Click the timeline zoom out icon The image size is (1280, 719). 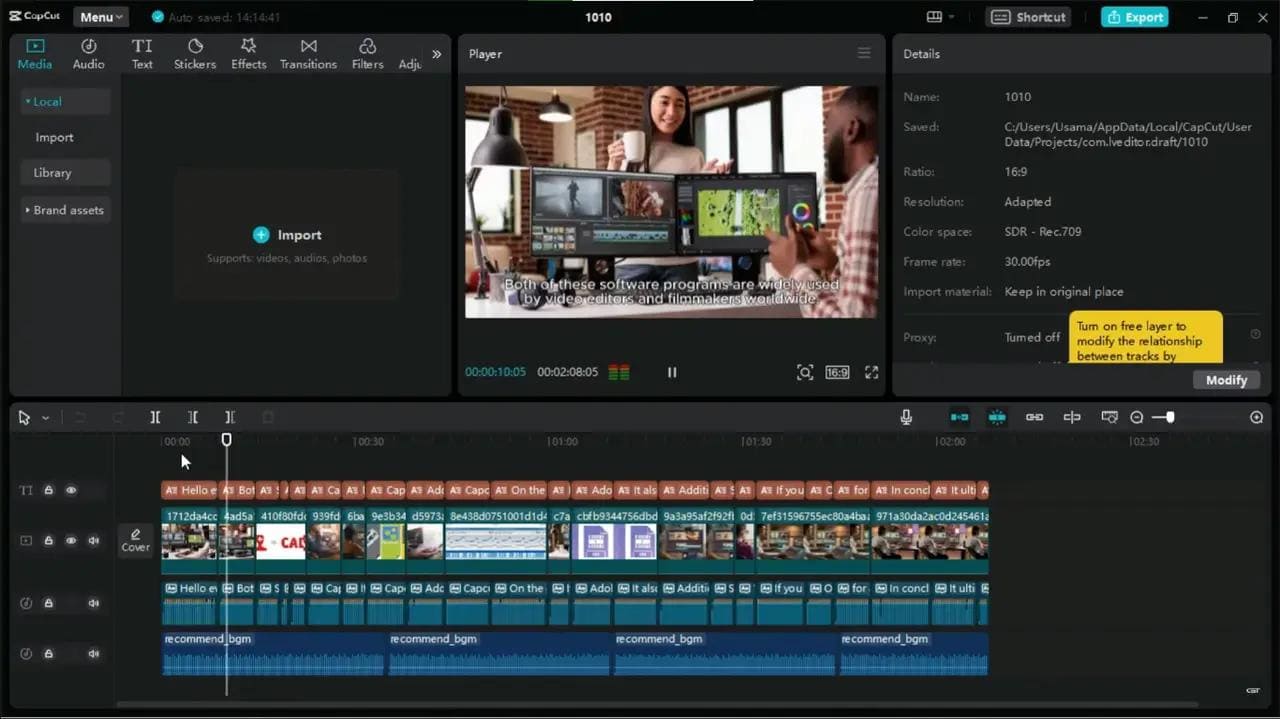point(1137,417)
